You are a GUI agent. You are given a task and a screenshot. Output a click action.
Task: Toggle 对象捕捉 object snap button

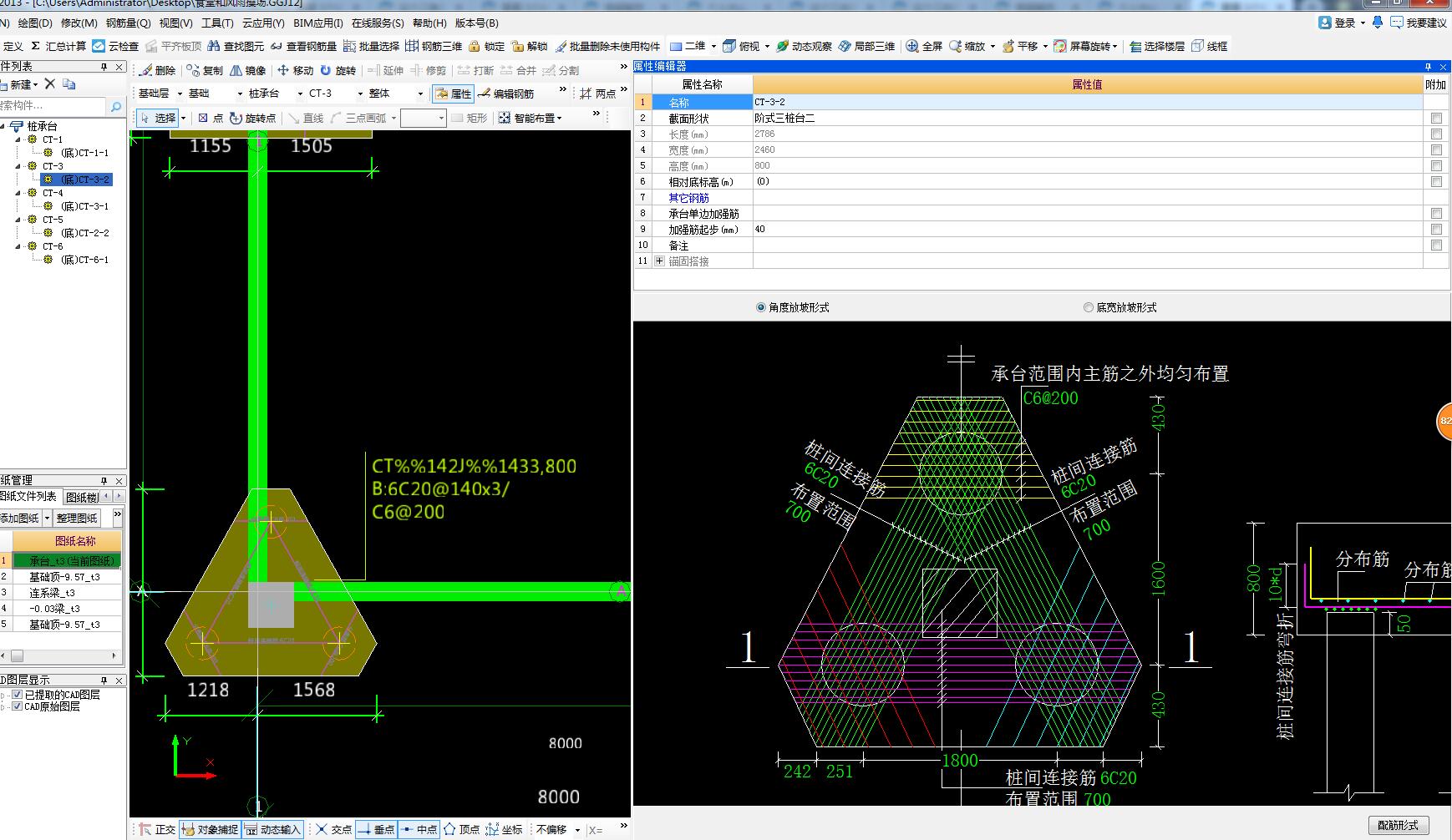[211, 829]
